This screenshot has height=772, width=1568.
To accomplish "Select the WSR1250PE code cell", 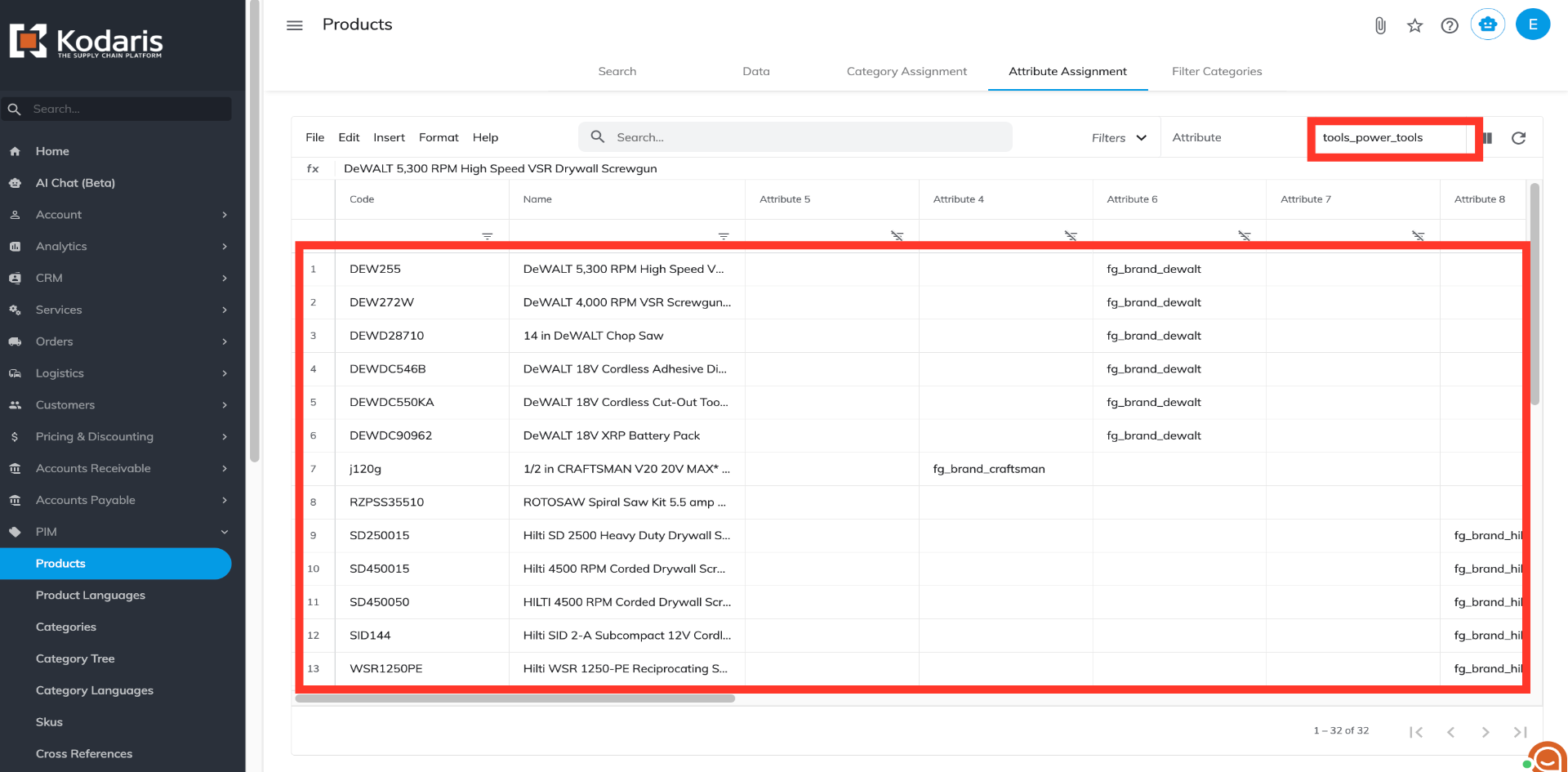I will (x=422, y=668).
